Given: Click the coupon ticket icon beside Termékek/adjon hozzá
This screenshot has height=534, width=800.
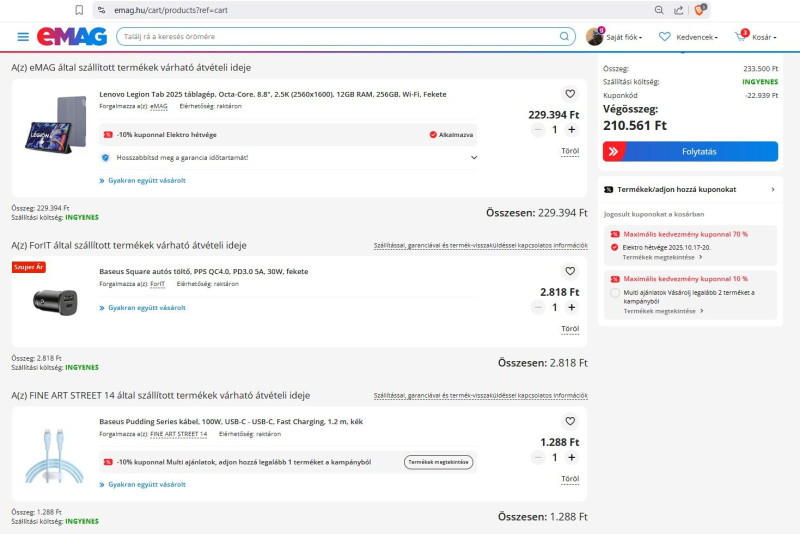Looking at the screenshot, I should coord(608,189).
